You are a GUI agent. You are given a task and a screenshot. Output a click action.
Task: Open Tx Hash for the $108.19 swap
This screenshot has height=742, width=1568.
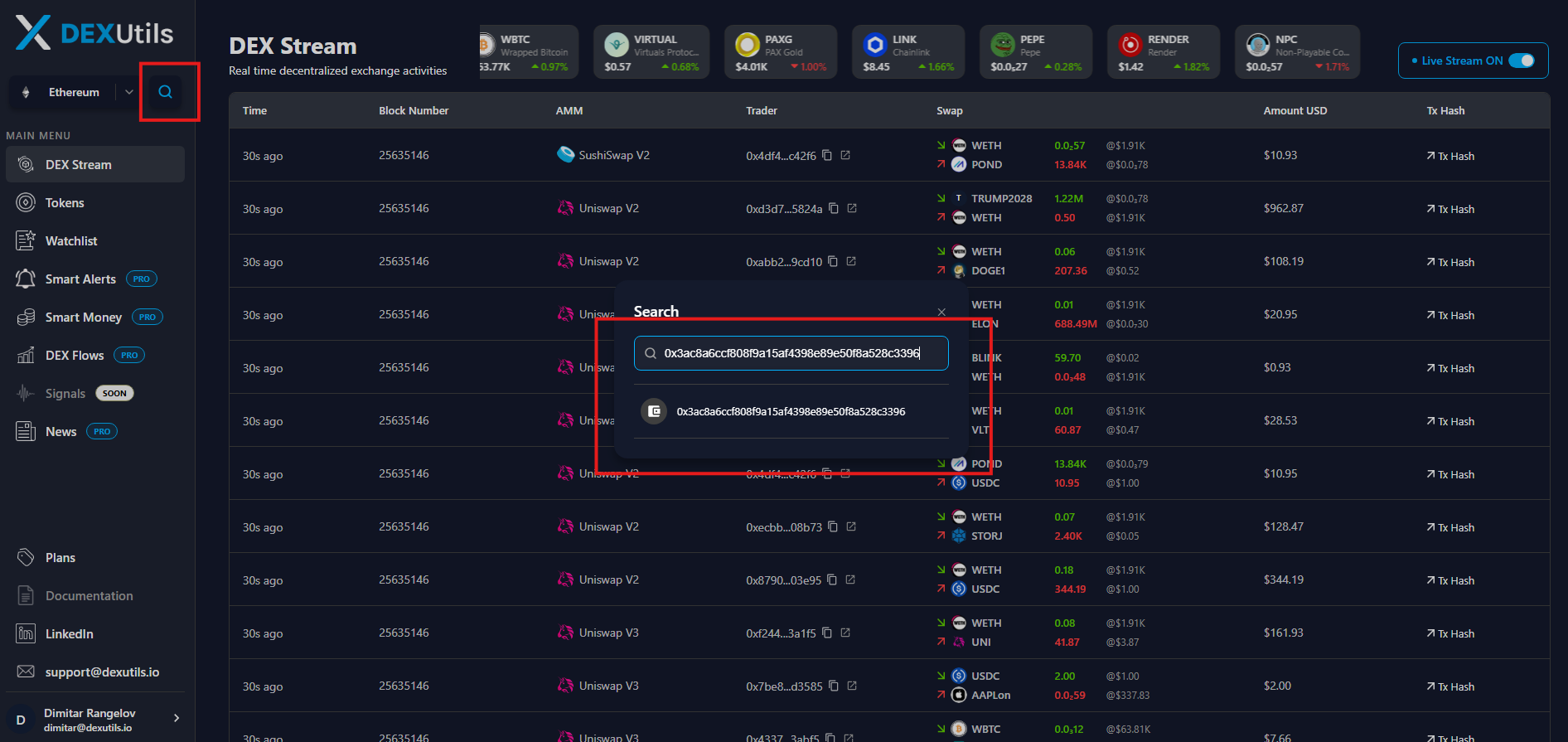[x=1450, y=262]
